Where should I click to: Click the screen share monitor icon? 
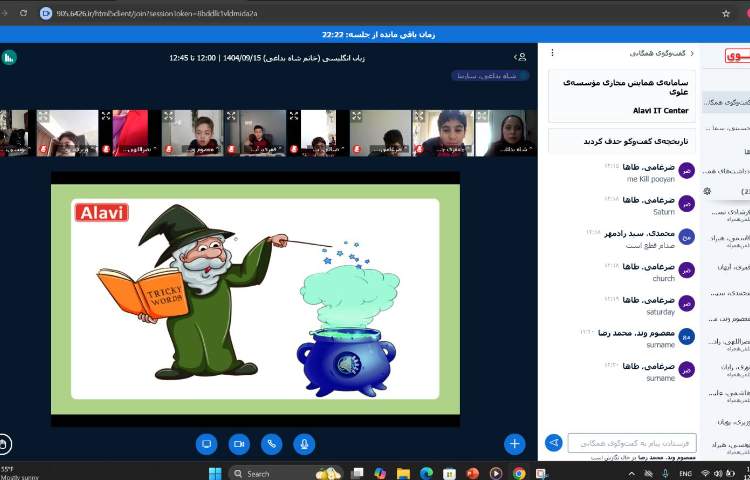point(207,443)
